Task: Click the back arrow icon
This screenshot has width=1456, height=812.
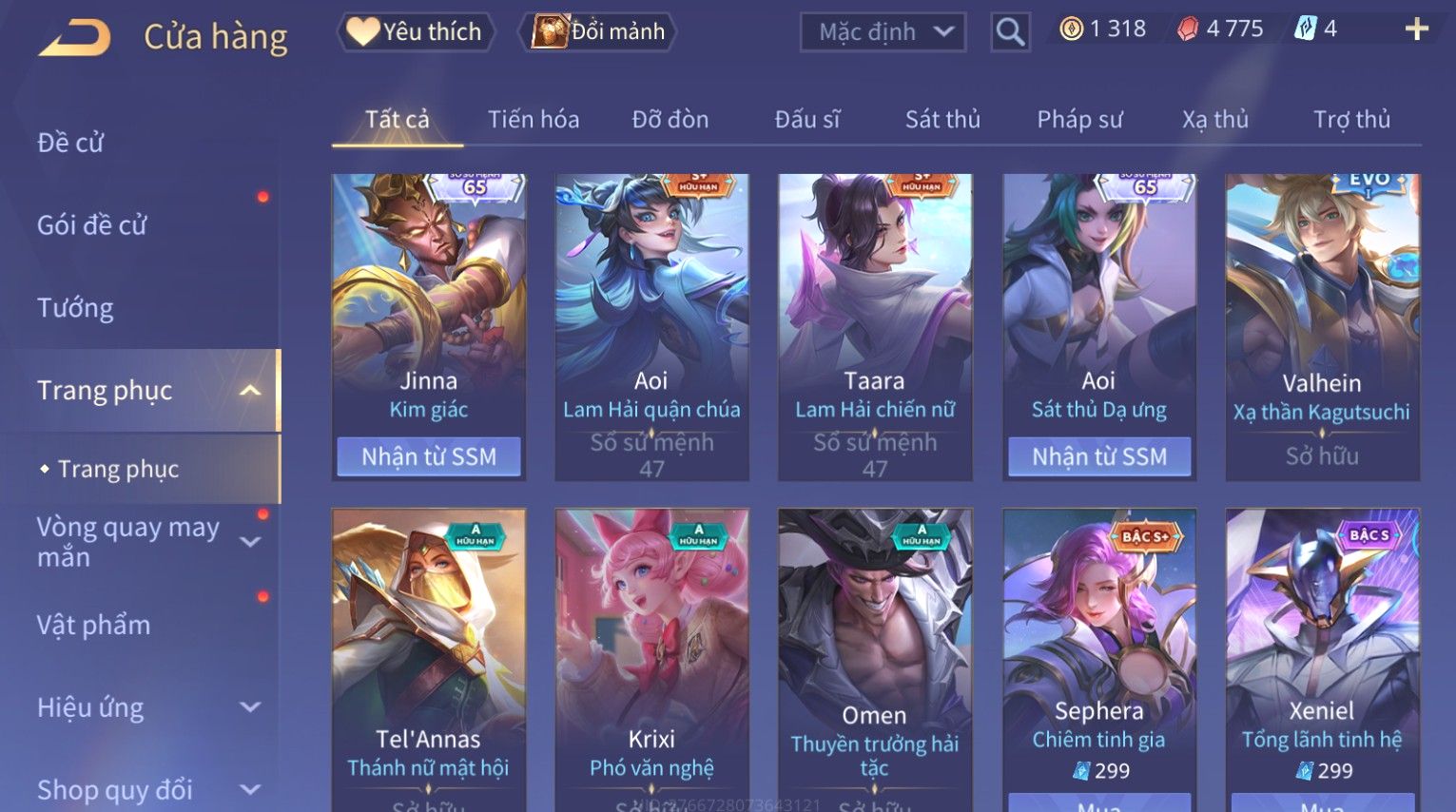Action: coord(74,38)
